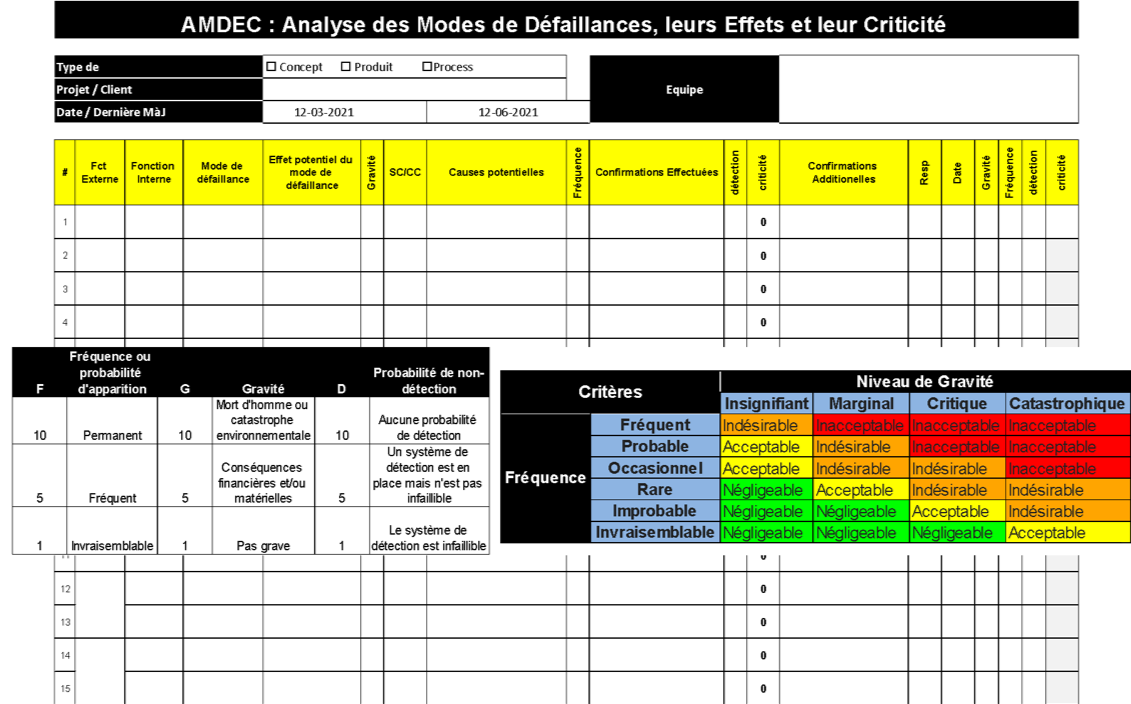Screen dimensions: 1131x704
Task: Click the criticité value 0 in row 1
Action: [763, 222]
